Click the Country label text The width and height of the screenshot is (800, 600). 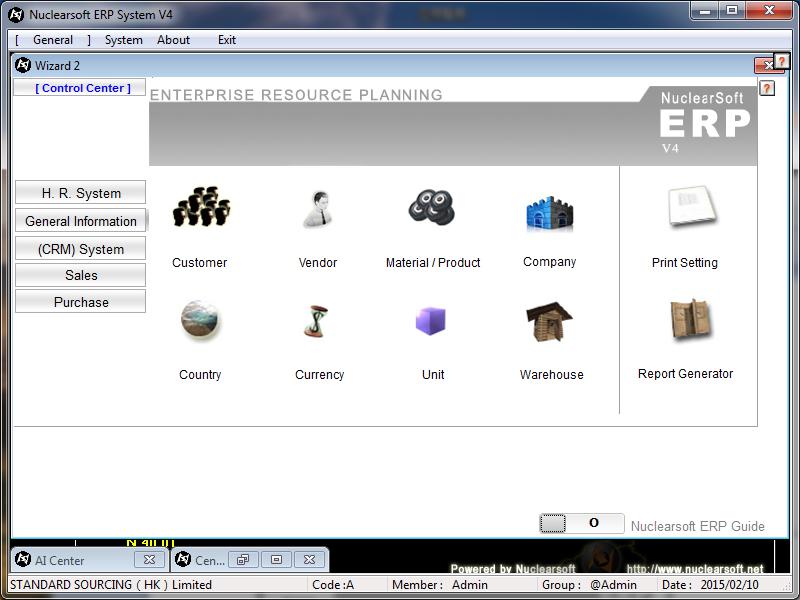point(200,374)
